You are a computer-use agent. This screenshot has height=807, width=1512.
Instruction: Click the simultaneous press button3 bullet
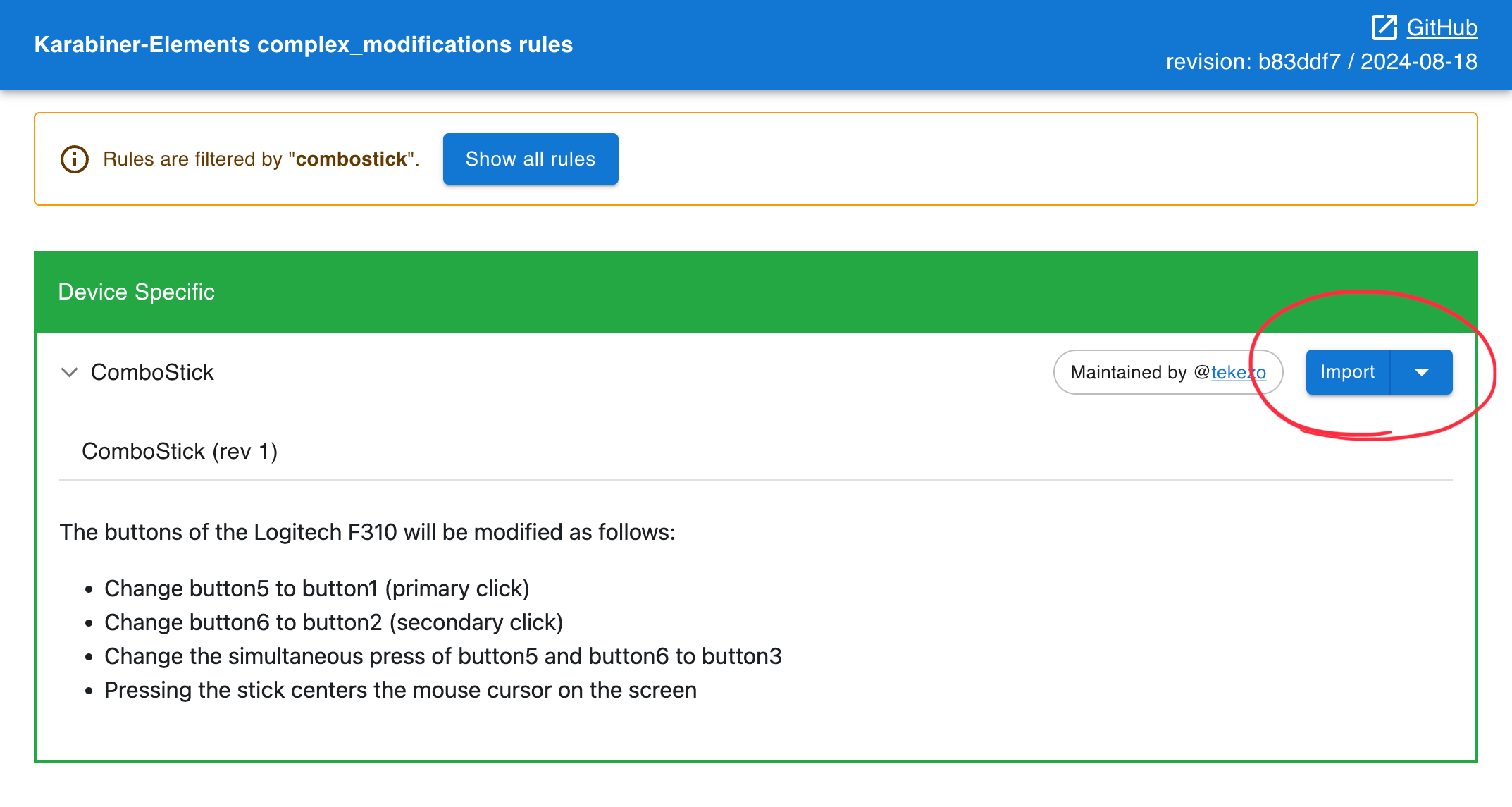pyautogui.click(x=442, y=656)
